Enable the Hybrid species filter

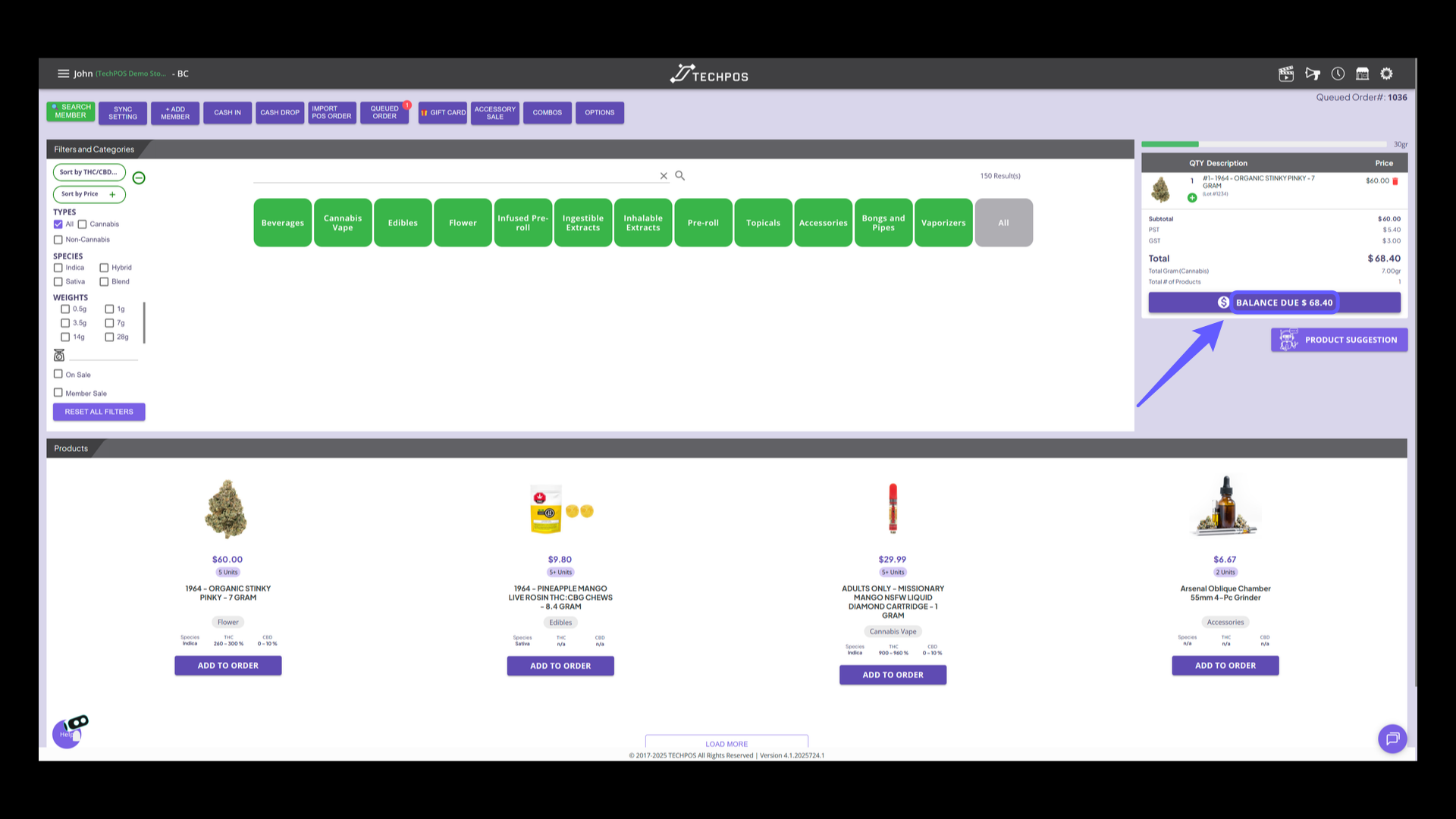point(104,268)
